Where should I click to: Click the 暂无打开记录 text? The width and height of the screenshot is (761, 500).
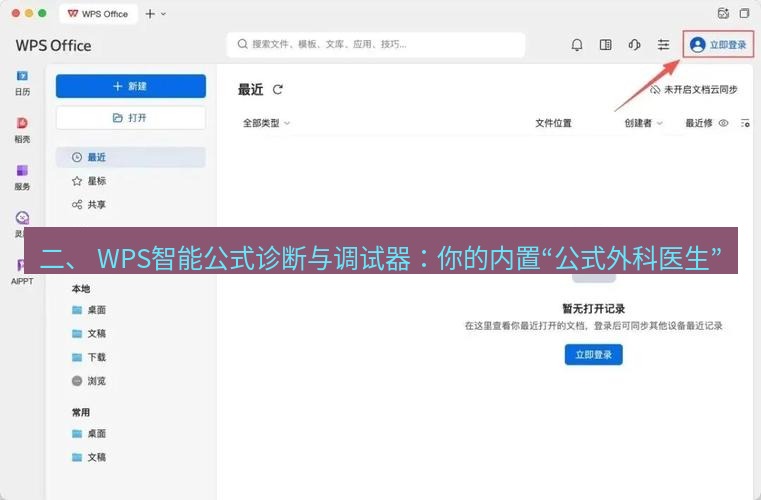click(x=593, y=309)
